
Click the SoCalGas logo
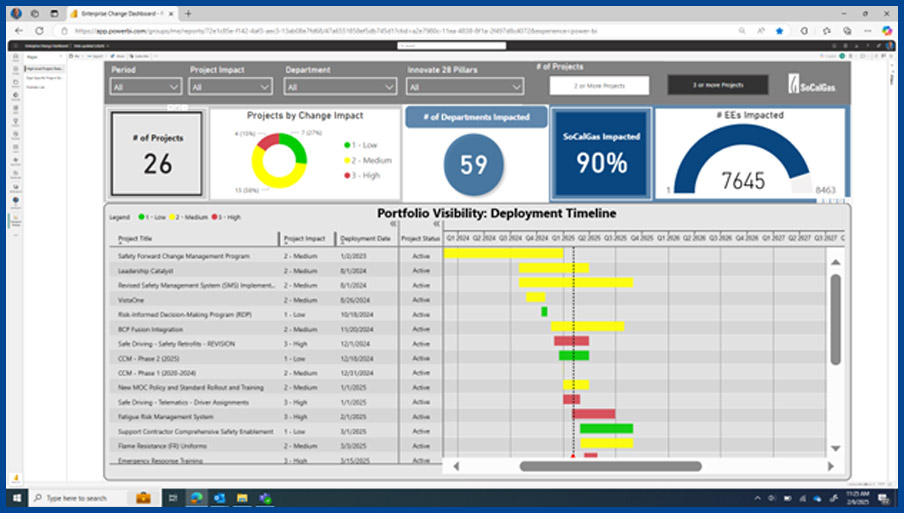click(x=812, y=84)
